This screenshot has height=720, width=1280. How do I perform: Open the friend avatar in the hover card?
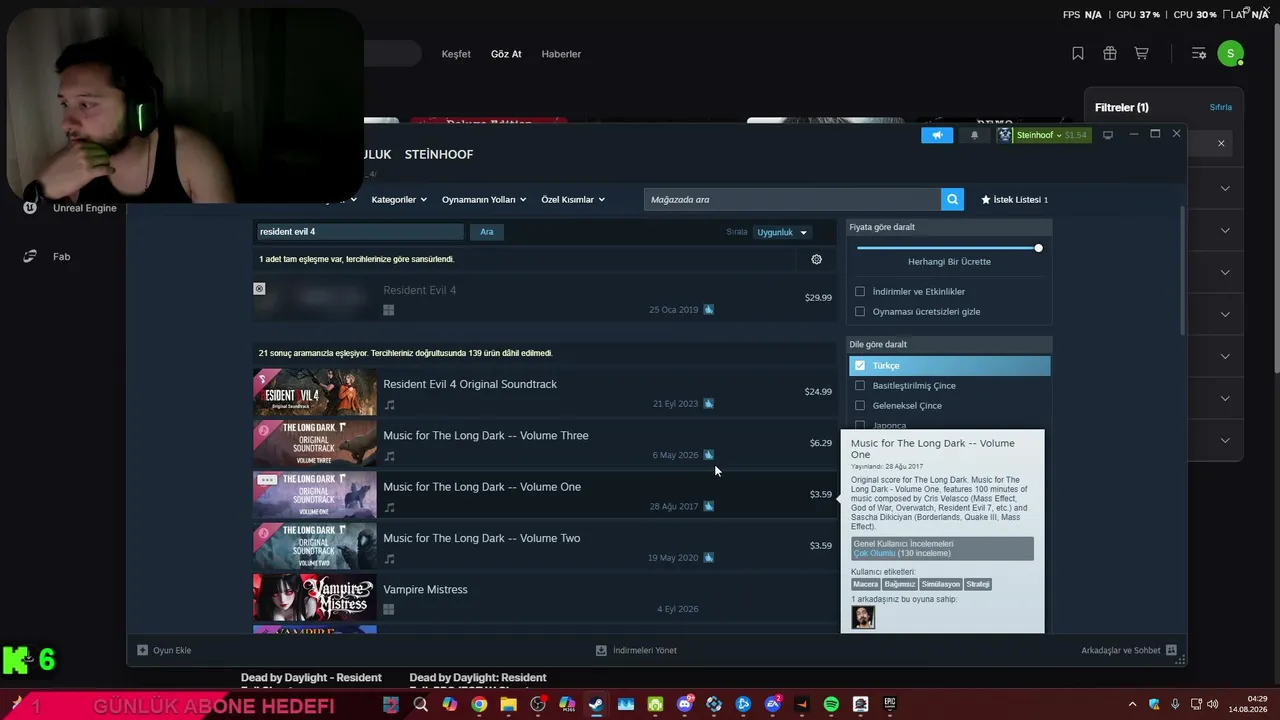(863, 617)
